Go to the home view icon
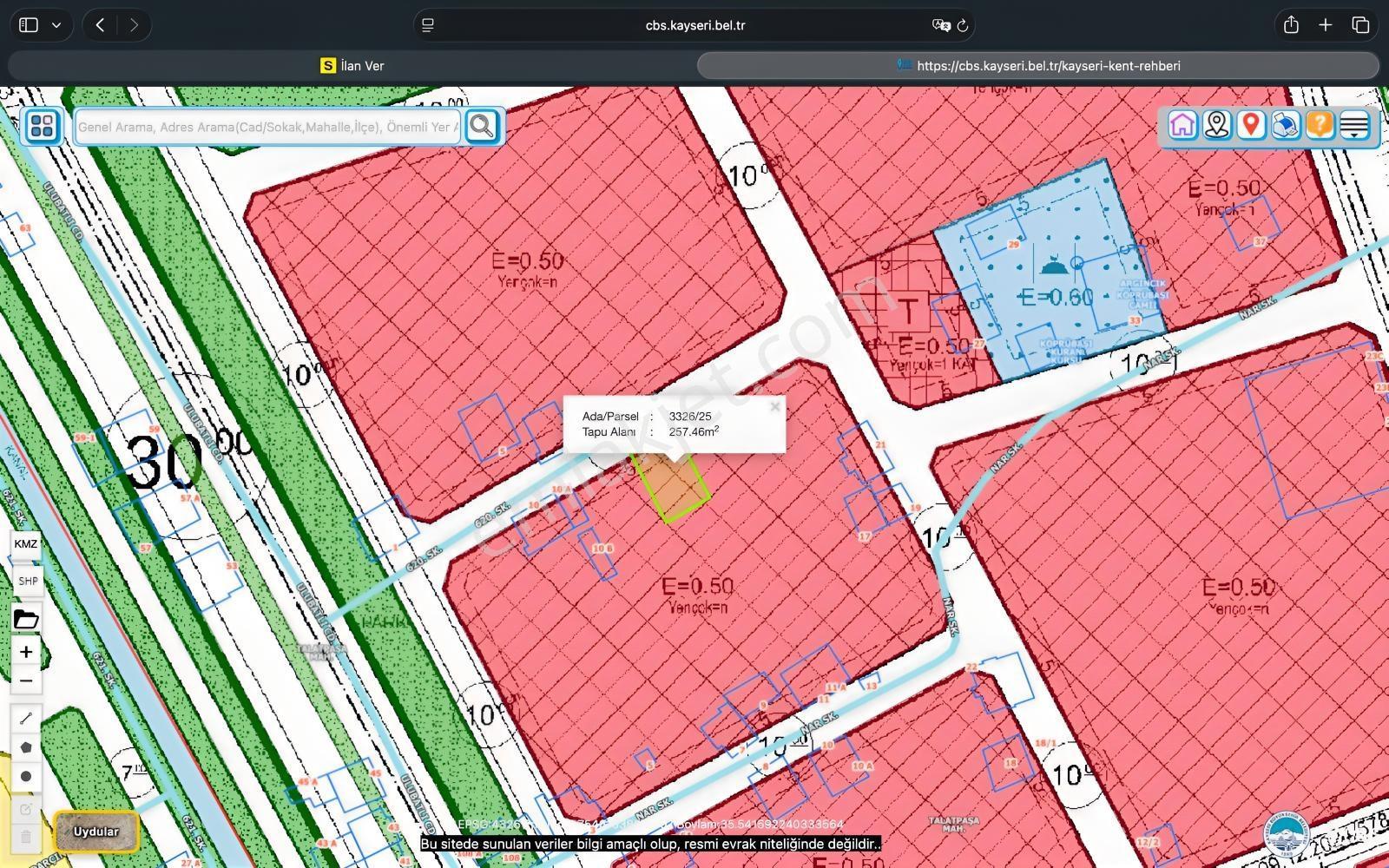 point(1182,125)
